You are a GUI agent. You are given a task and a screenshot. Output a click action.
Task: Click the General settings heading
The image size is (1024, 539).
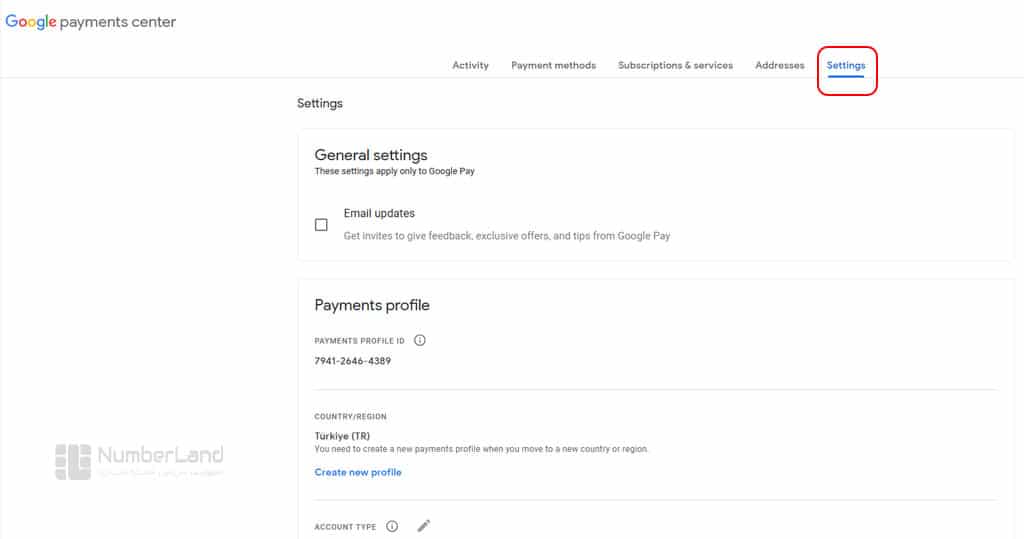click(371, 155)
